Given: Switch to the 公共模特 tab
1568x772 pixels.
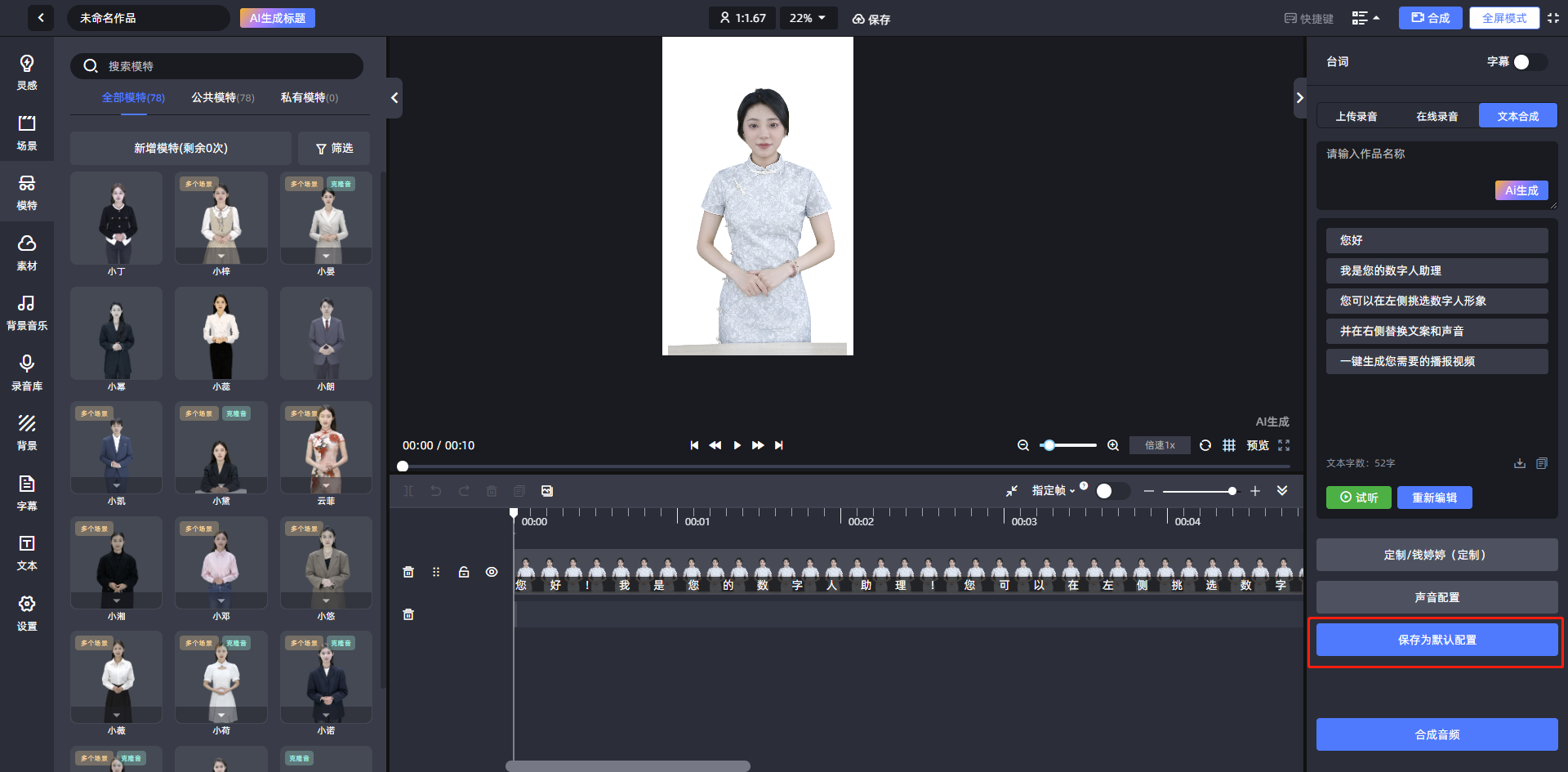Looking at the screenshot, I should (223, 98).
